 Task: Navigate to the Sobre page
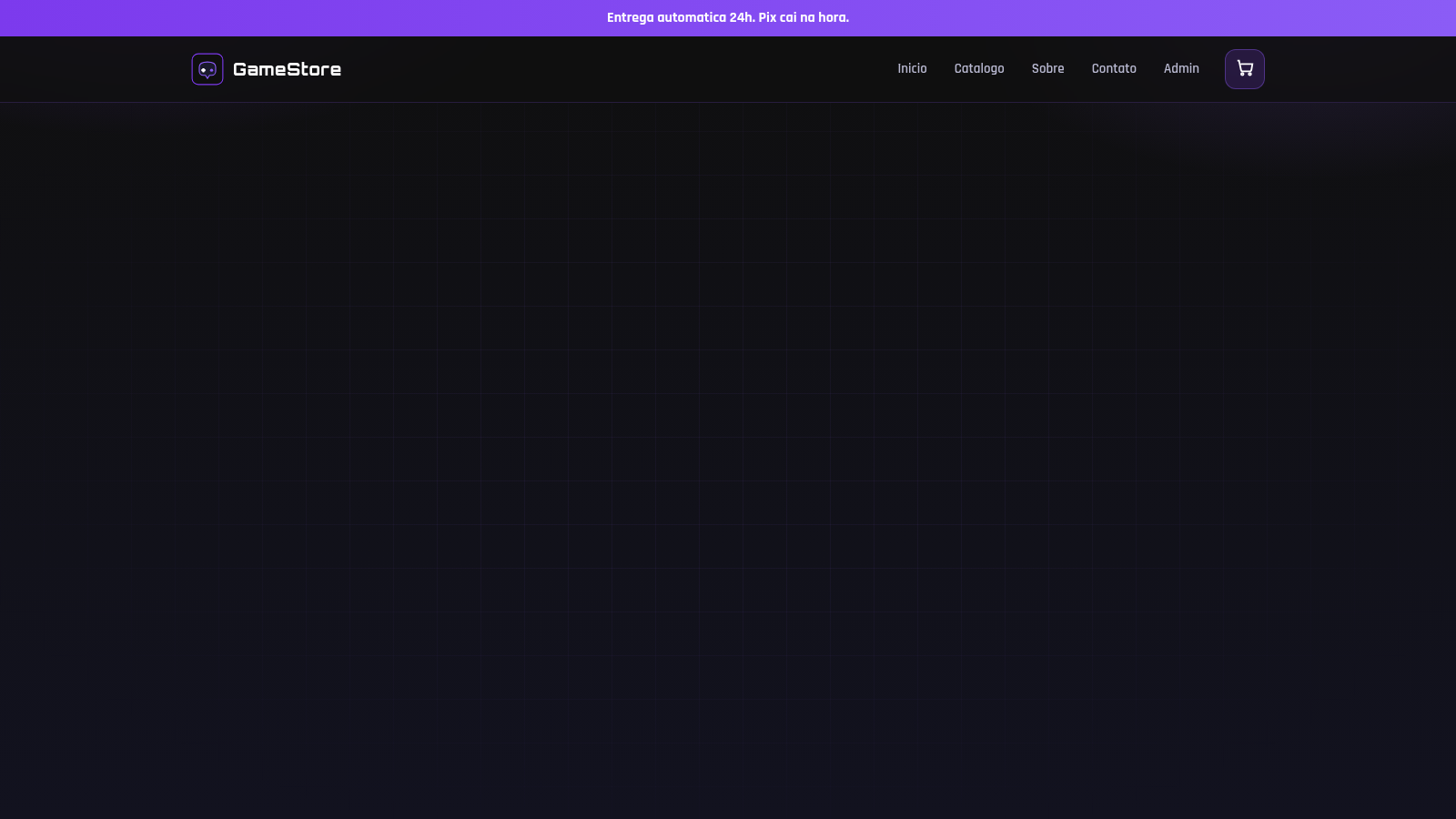1047,69
